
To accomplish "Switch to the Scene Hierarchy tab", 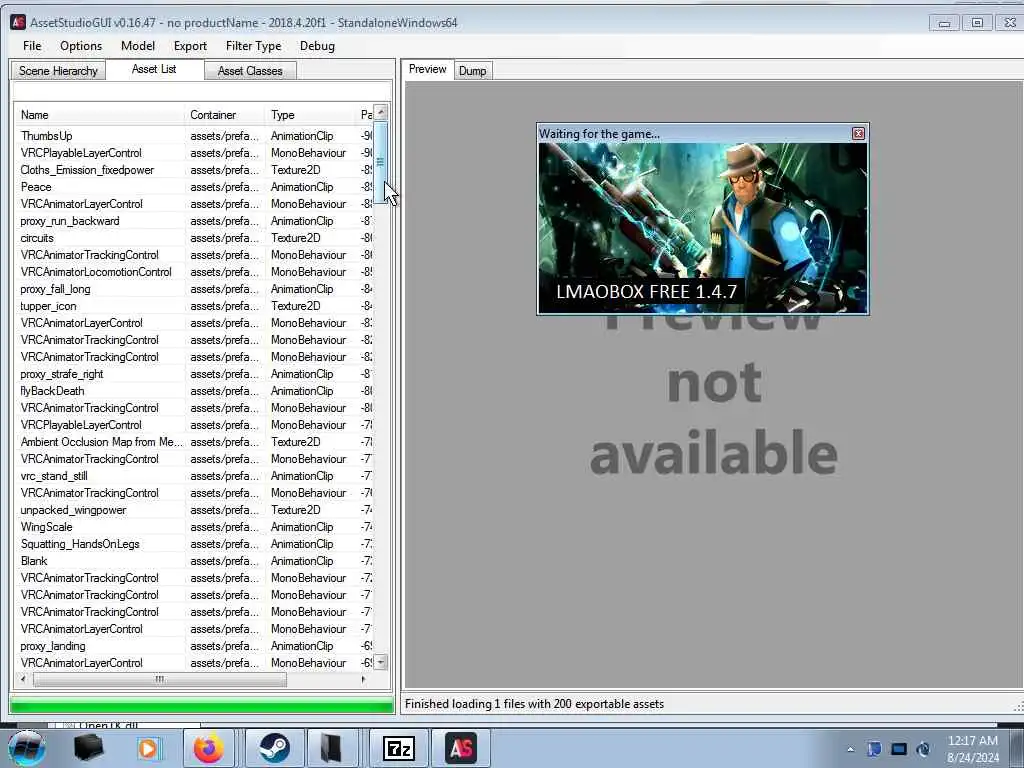I will click(x=58, y=71).
